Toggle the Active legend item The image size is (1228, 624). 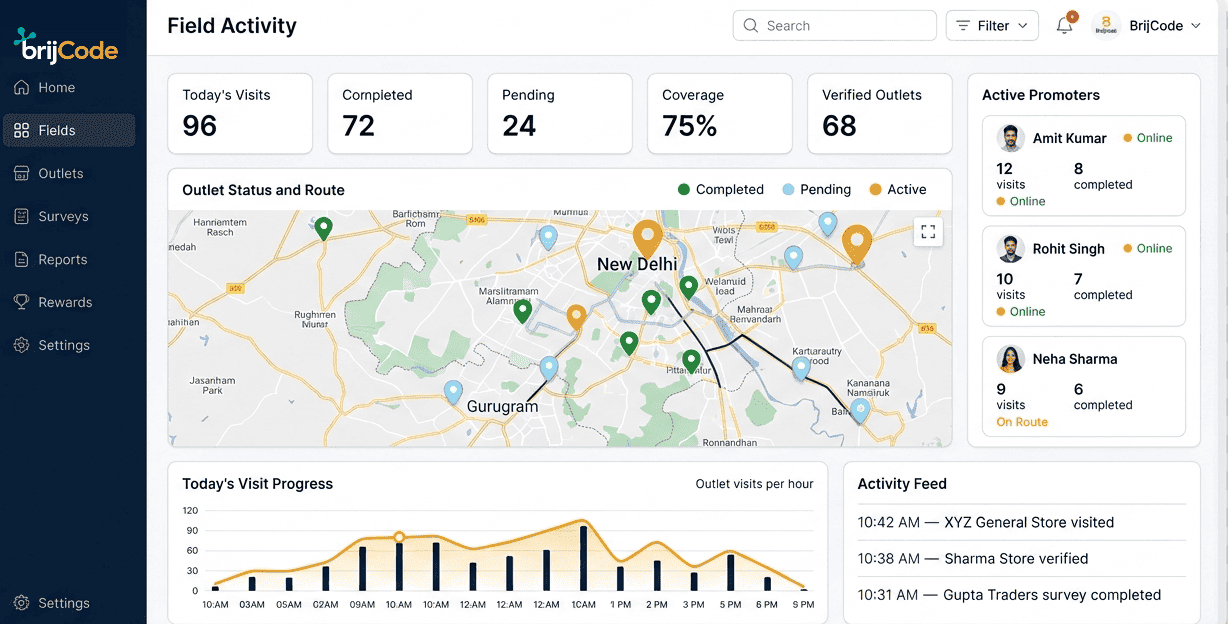click(897, 190)
